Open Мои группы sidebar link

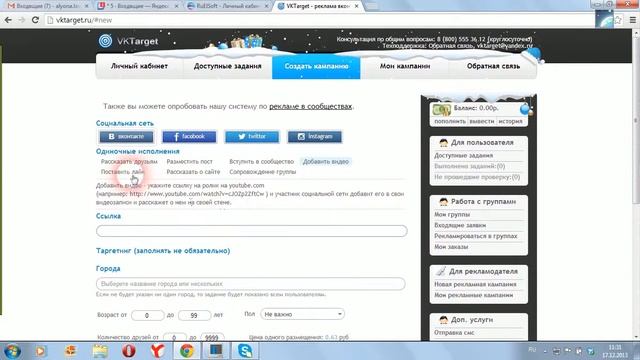tap(452, 214)
